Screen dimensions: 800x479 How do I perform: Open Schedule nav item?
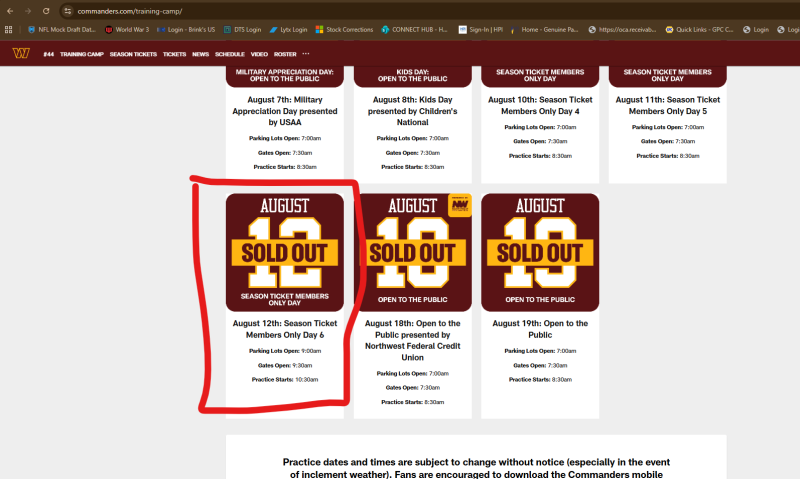230,54
